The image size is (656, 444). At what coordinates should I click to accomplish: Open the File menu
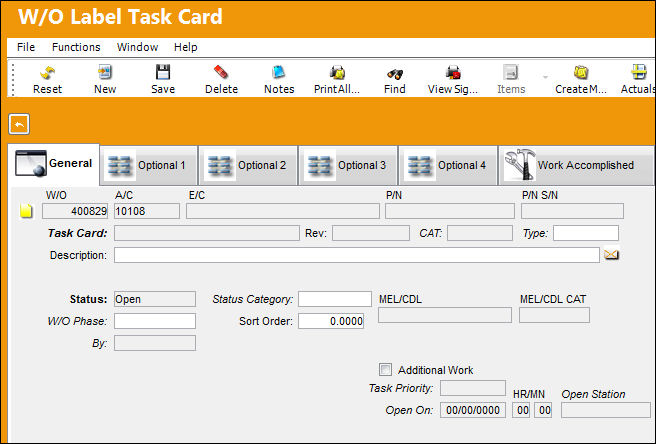[x=26, y=47]
